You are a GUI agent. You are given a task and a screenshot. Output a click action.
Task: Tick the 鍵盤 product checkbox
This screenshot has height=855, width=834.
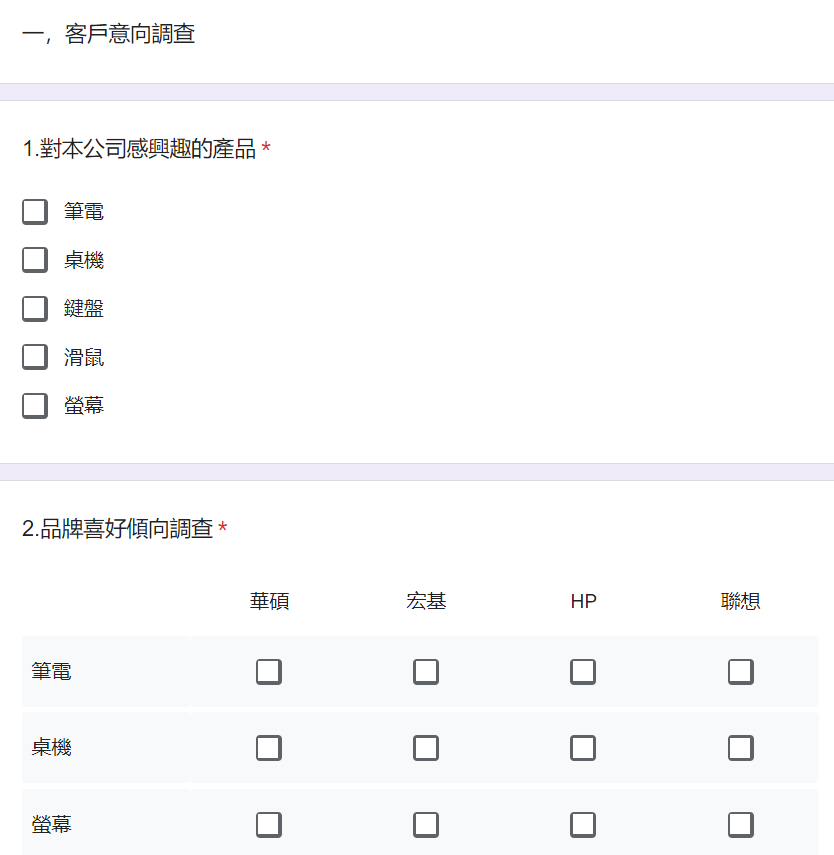click(35, 309)
